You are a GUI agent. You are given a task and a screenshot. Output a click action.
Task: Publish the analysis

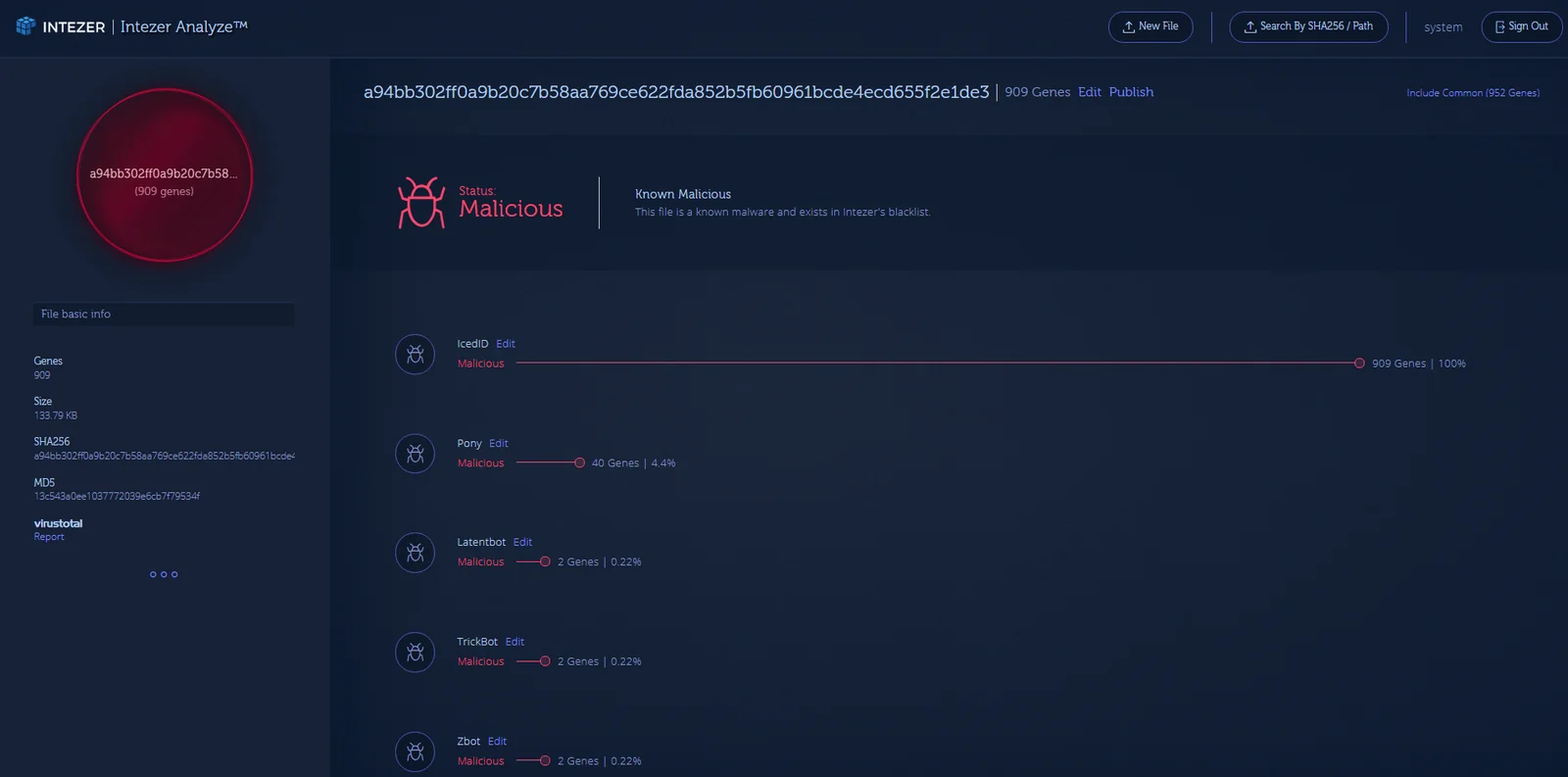(1131, 92)
